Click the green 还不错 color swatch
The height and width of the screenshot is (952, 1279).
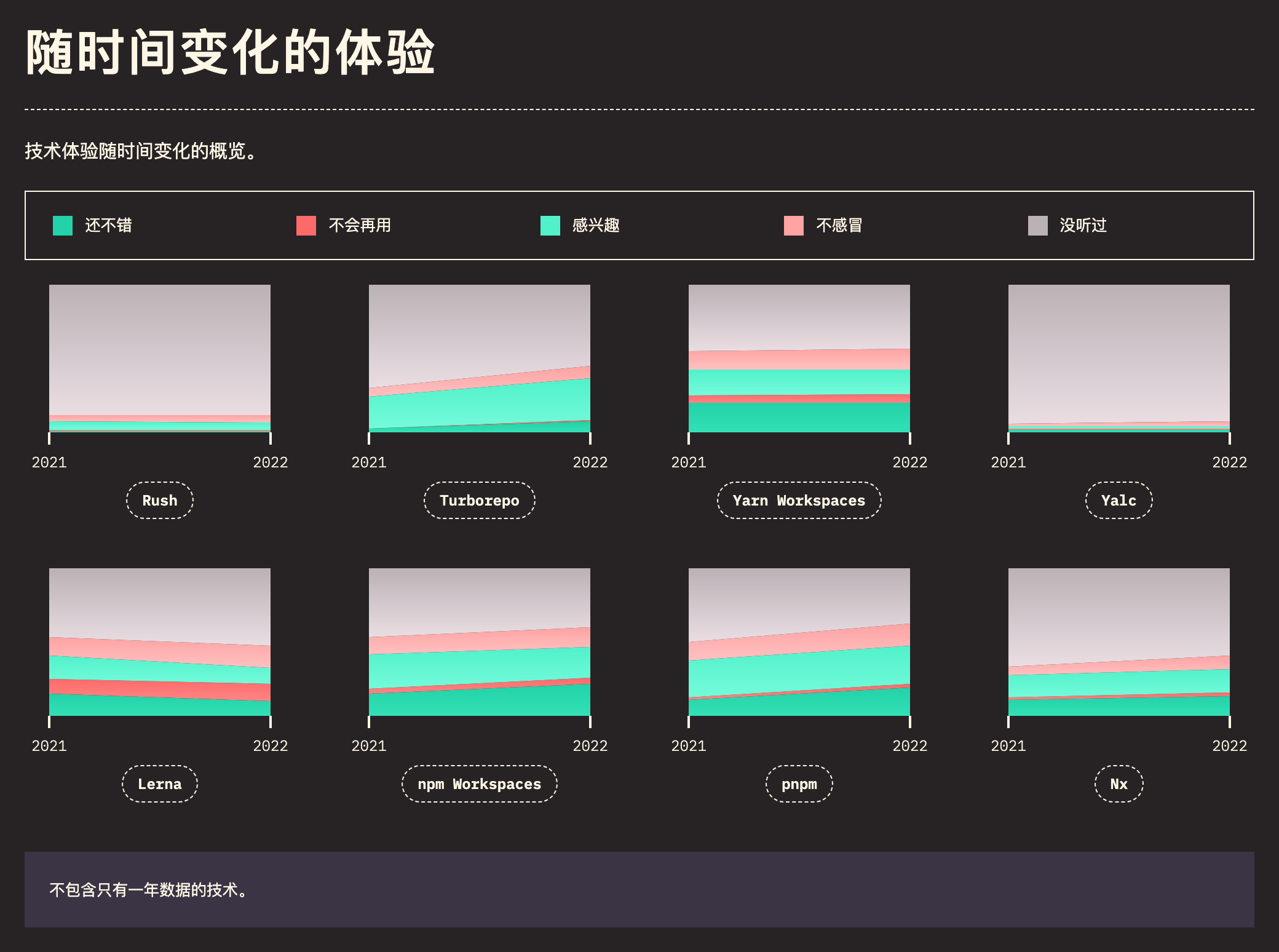coord(61,226)
